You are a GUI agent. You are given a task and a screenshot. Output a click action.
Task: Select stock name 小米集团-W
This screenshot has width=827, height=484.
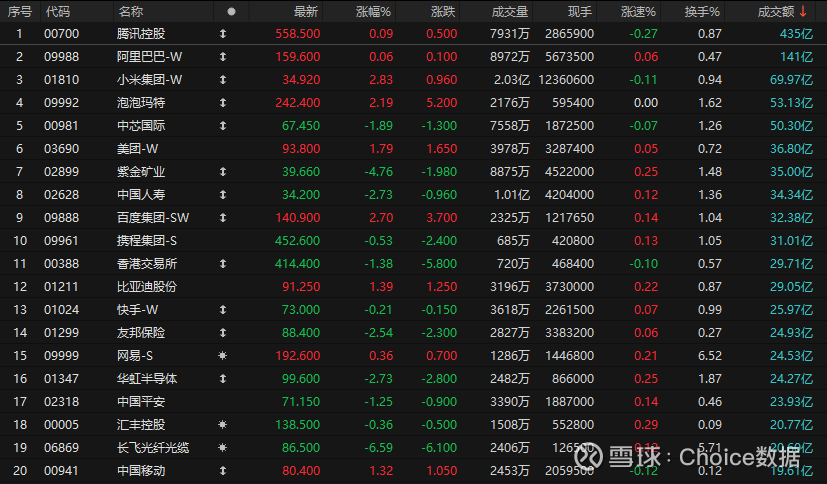point(149,80)
